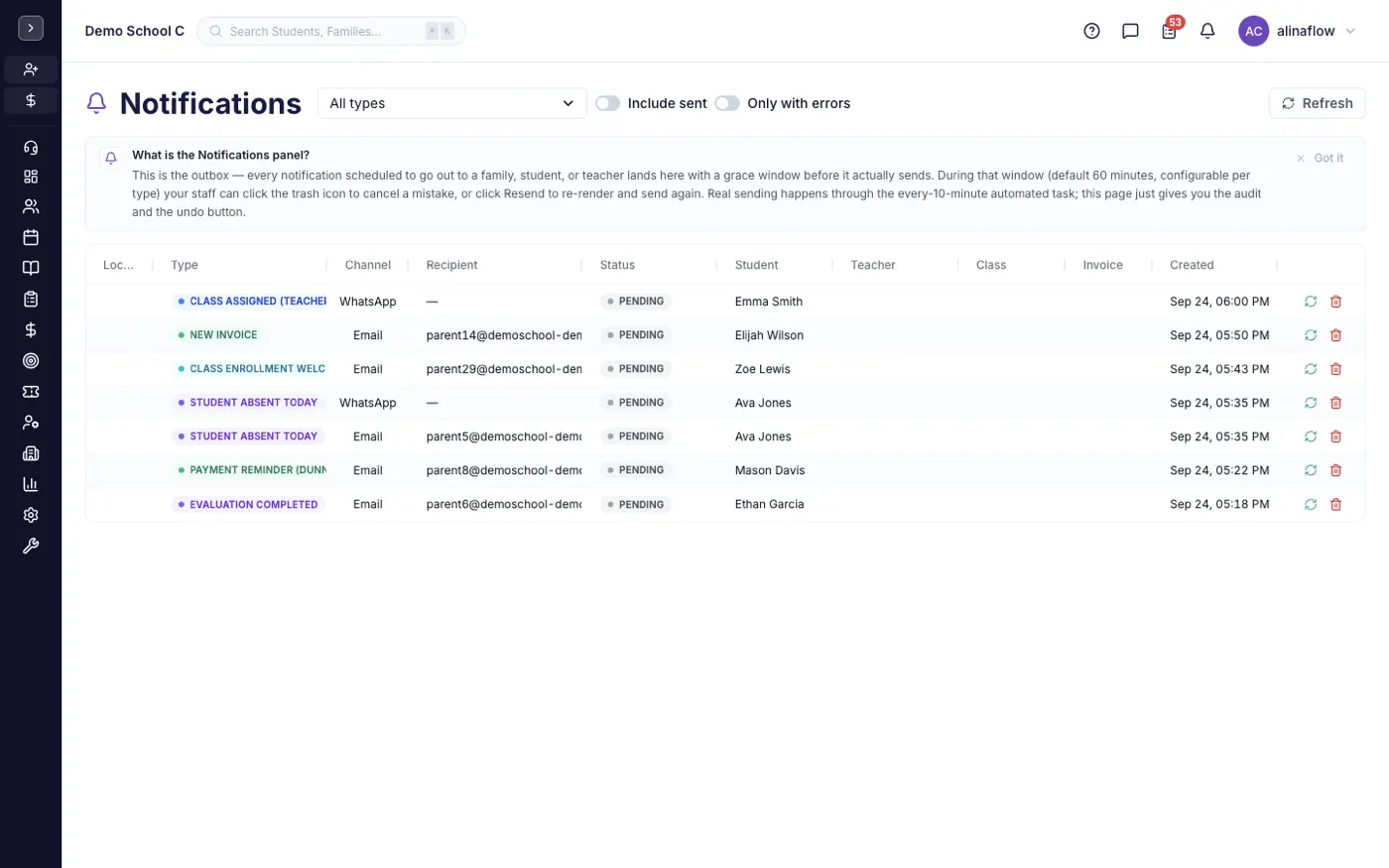Open the chat message icon in header

coord(1130,31)
